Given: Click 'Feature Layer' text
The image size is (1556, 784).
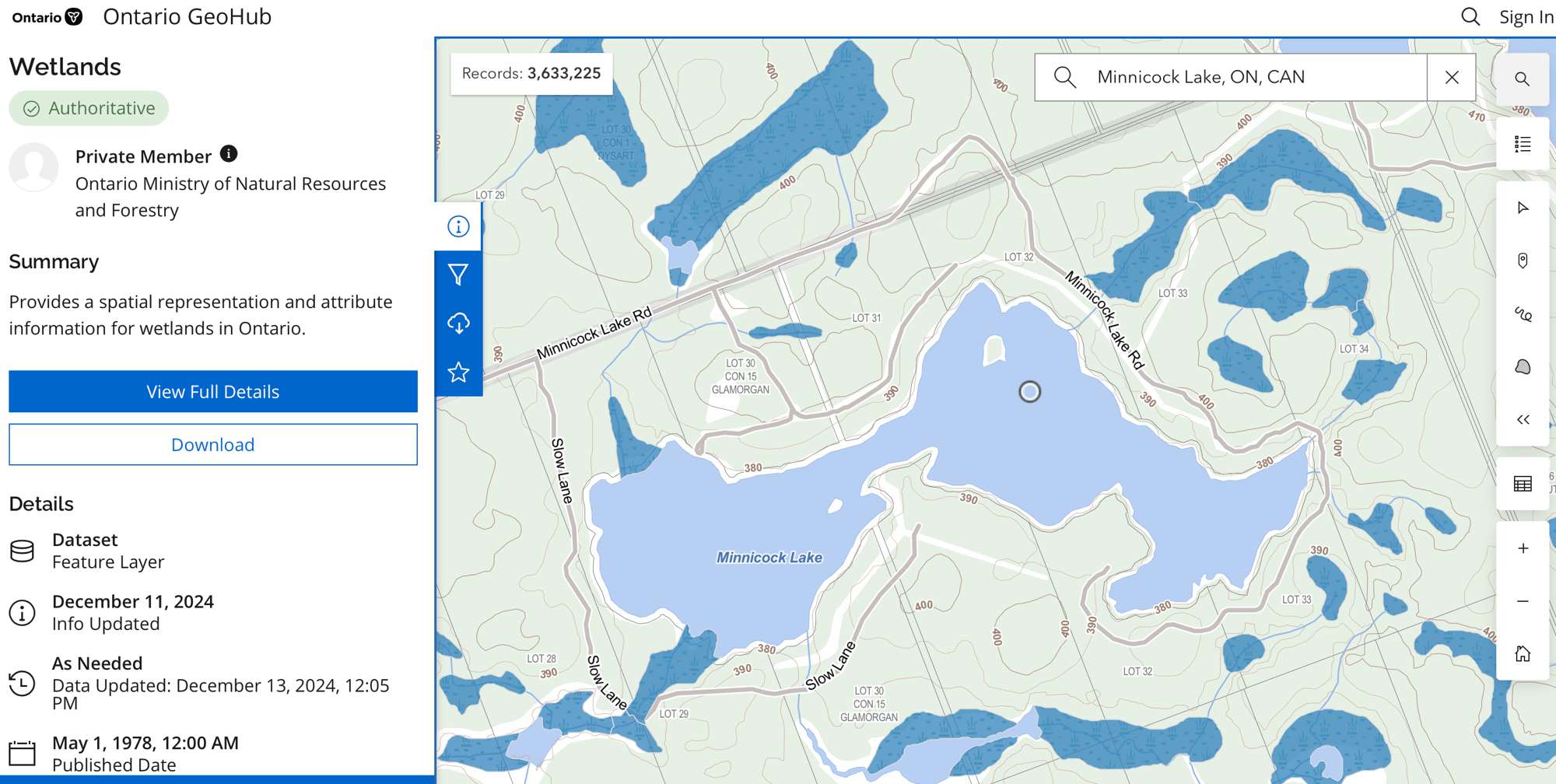Looking at the screenshot, I should coord(108,562).
